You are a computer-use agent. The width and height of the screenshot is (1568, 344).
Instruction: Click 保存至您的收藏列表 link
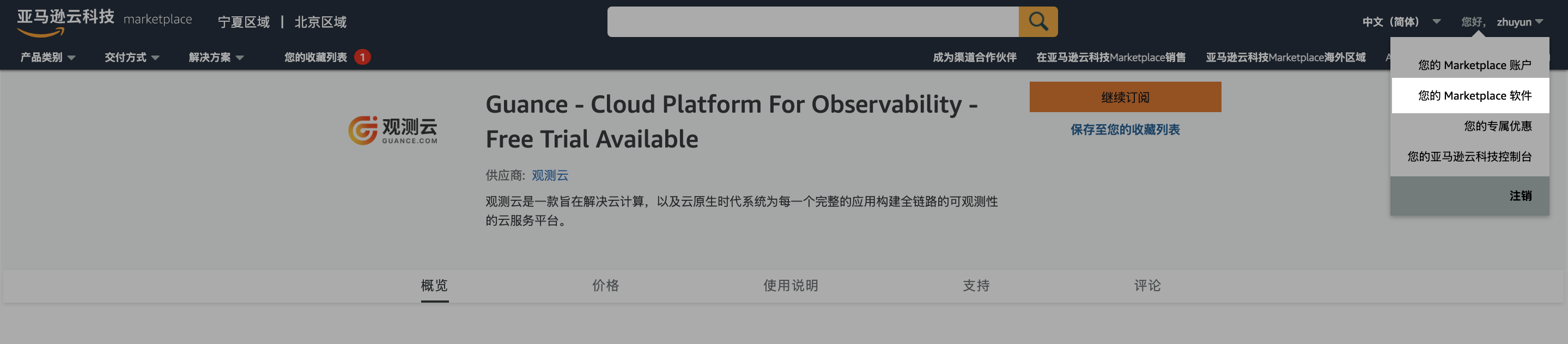(x=1125, y=130)
